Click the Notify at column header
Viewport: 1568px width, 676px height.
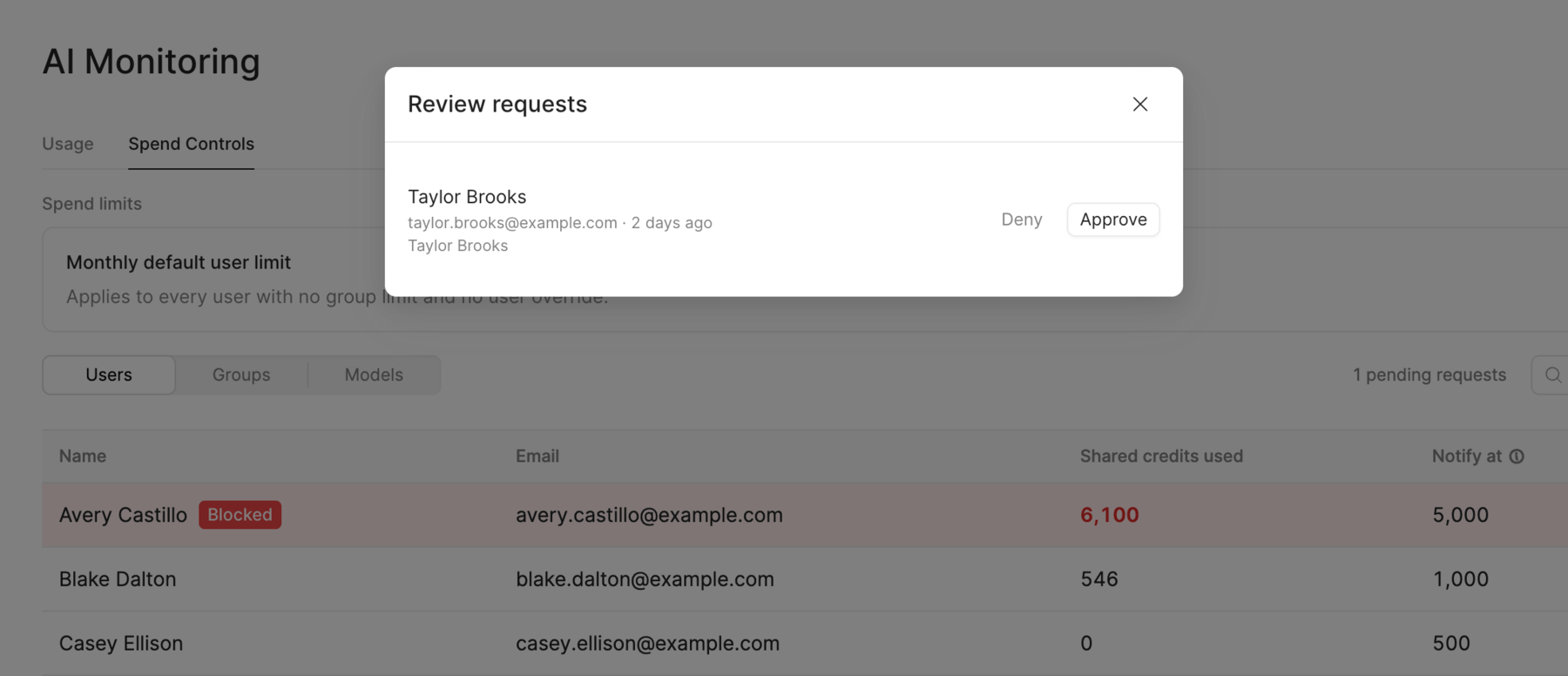1467,456
